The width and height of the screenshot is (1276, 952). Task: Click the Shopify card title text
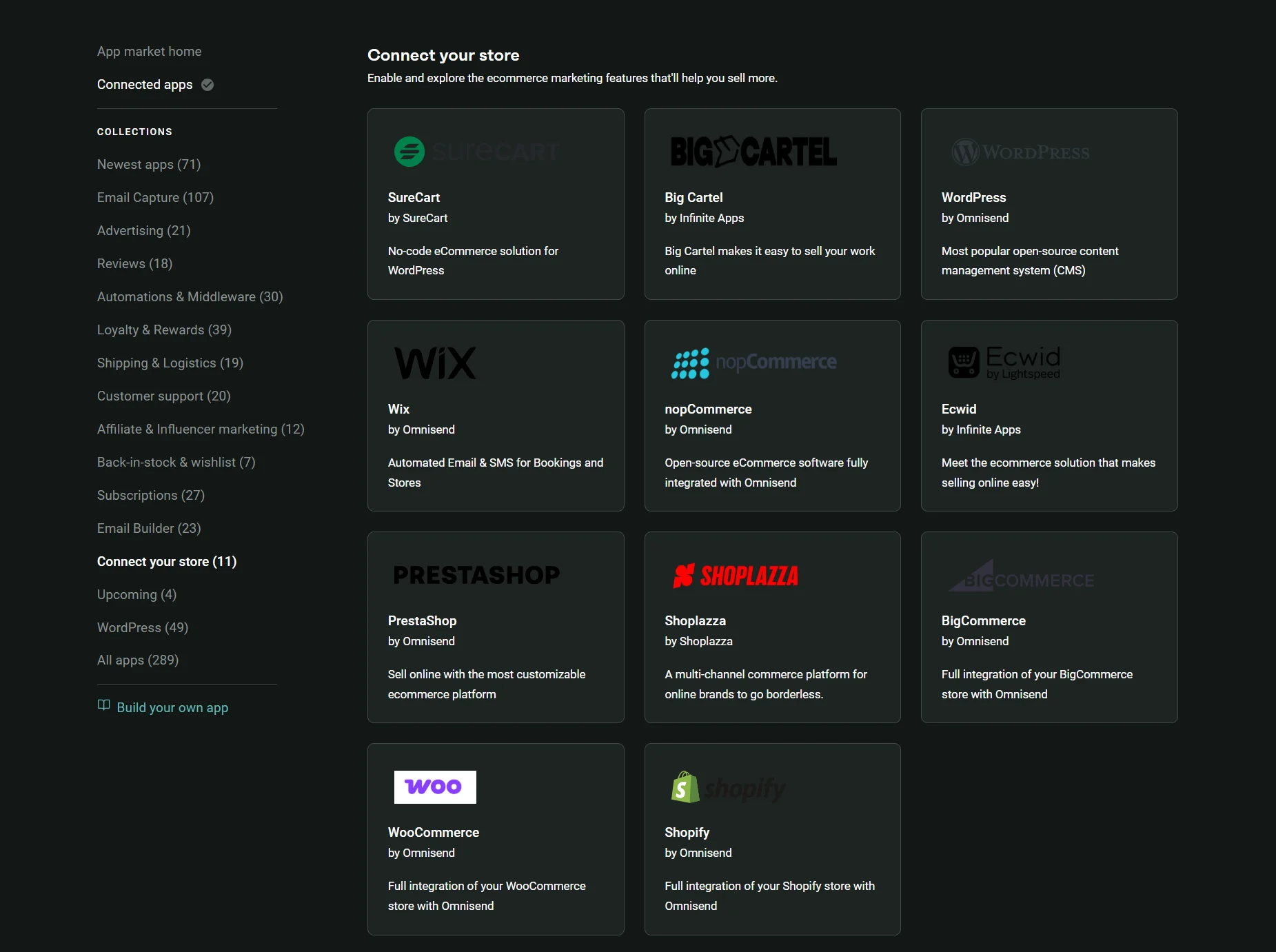click(687, 833)
